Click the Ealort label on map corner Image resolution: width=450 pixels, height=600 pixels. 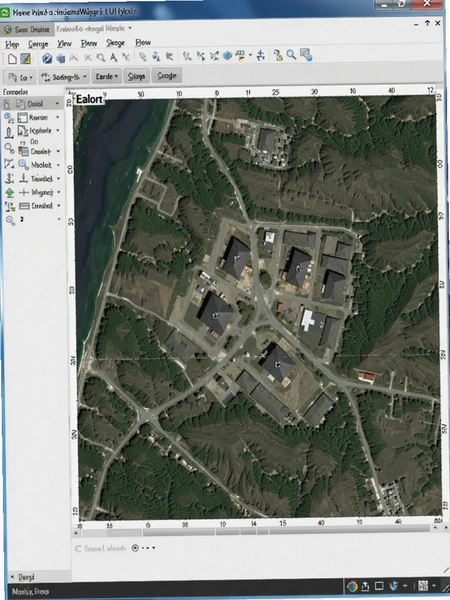click(89, 99)
